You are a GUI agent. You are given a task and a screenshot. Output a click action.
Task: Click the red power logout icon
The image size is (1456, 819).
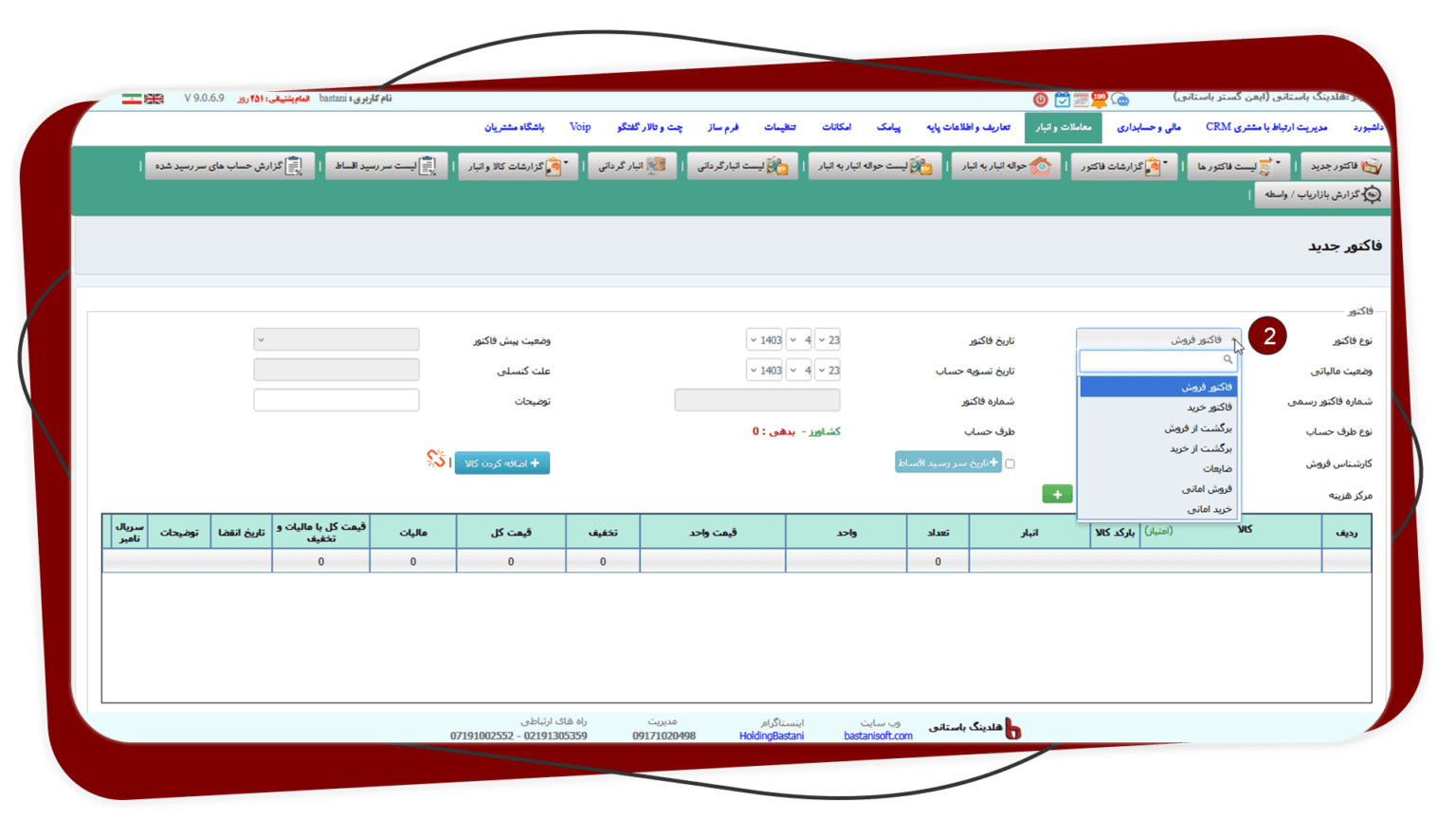(1040, 100)
